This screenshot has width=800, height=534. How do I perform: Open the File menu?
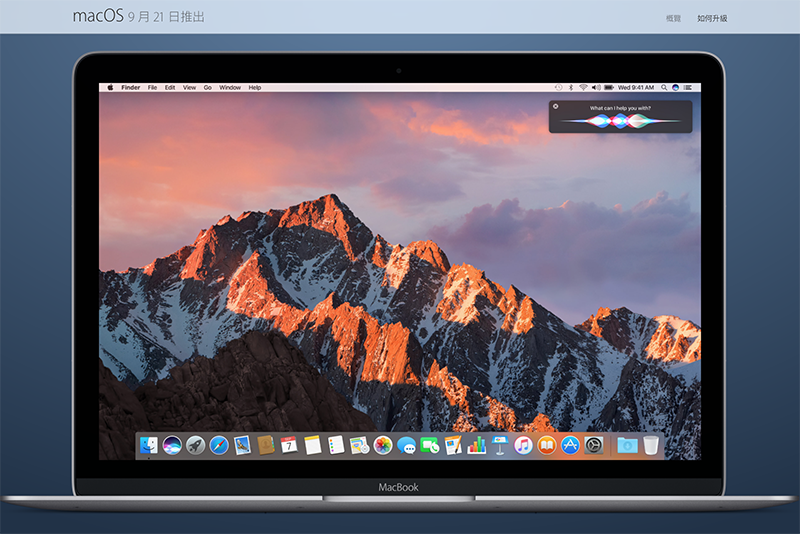click(x=153, y=87)
